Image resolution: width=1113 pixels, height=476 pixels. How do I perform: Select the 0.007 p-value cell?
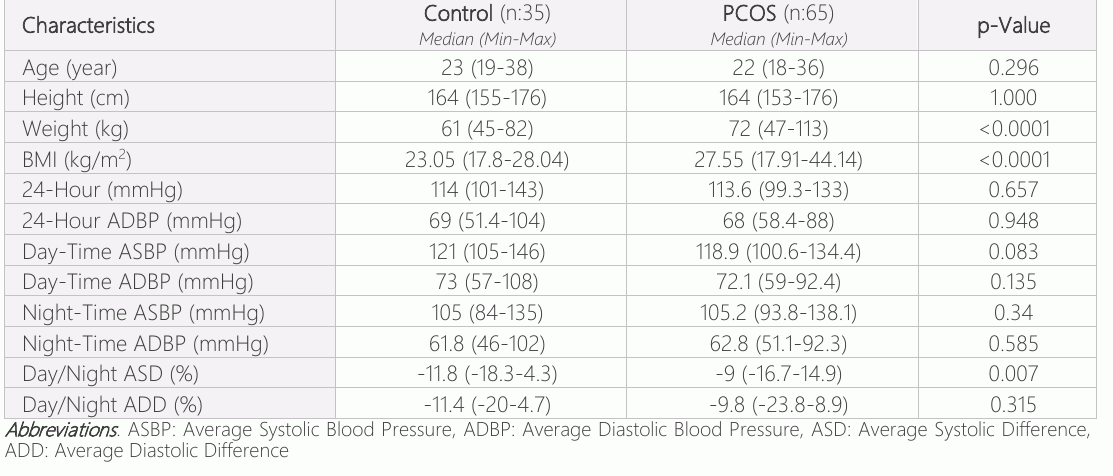pyautogui.click(x=1013, y=374)
